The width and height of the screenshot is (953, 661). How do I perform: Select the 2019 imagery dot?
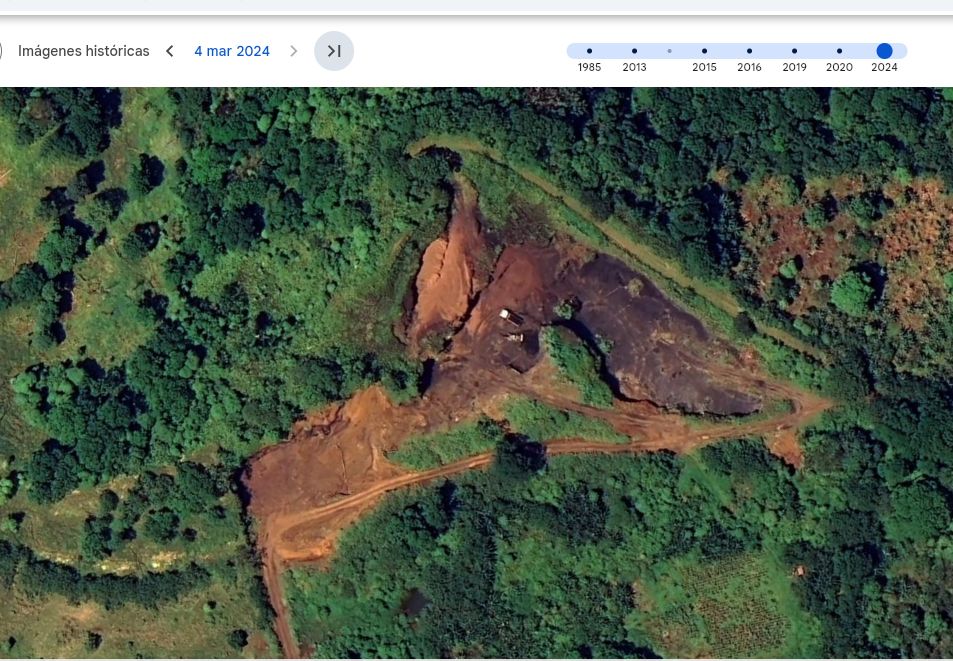(x=794, y=50)
